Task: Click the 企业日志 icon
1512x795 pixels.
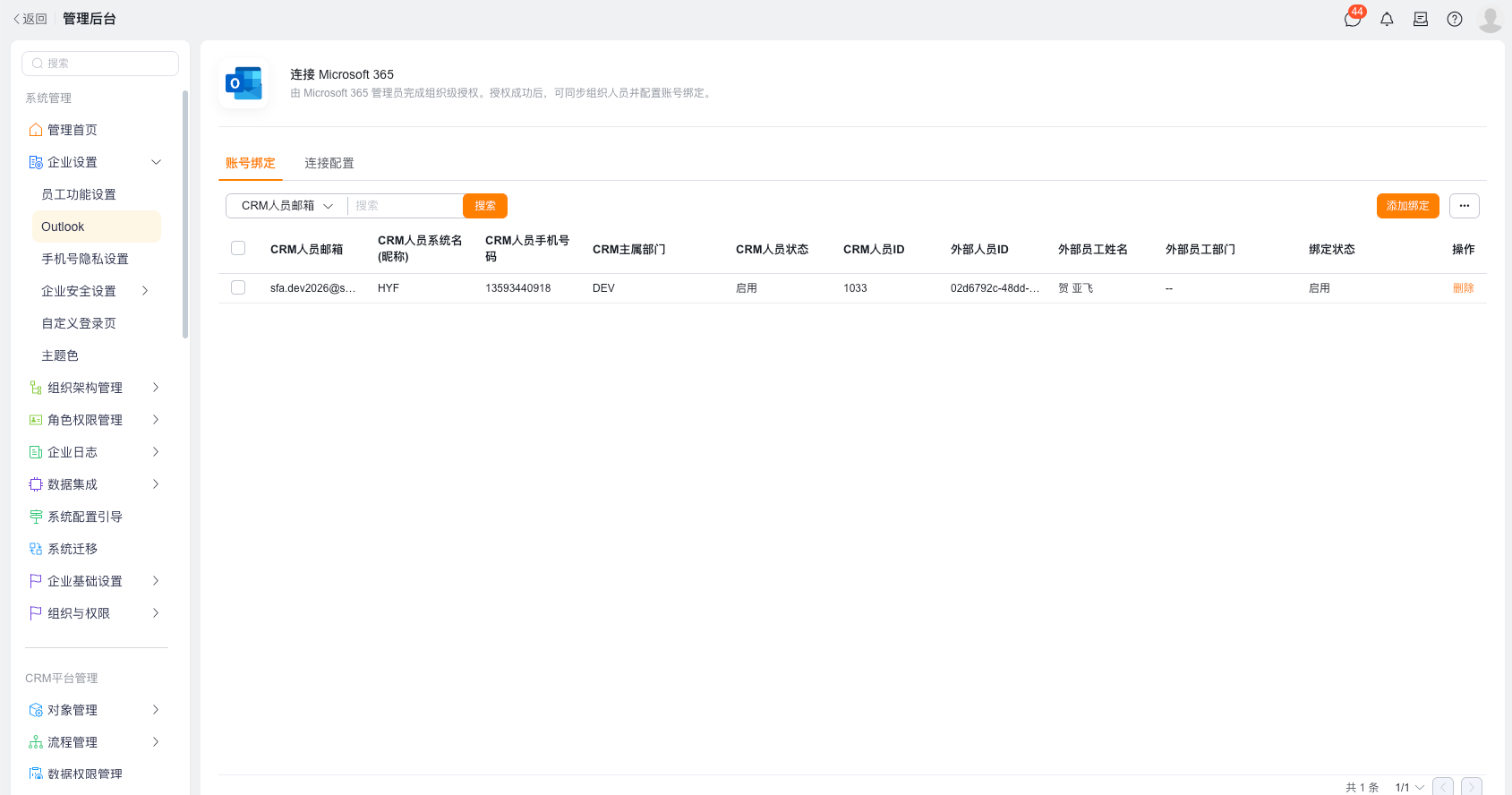Action: pyautogui.click(x=36, y=452)
